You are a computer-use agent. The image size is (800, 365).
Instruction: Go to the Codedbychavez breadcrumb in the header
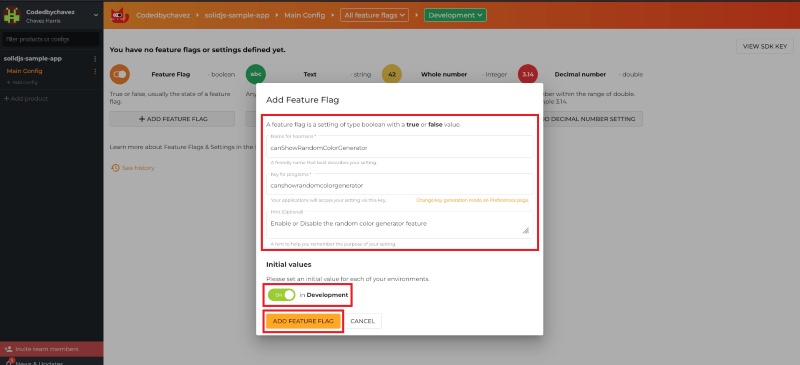coord(163,15)
